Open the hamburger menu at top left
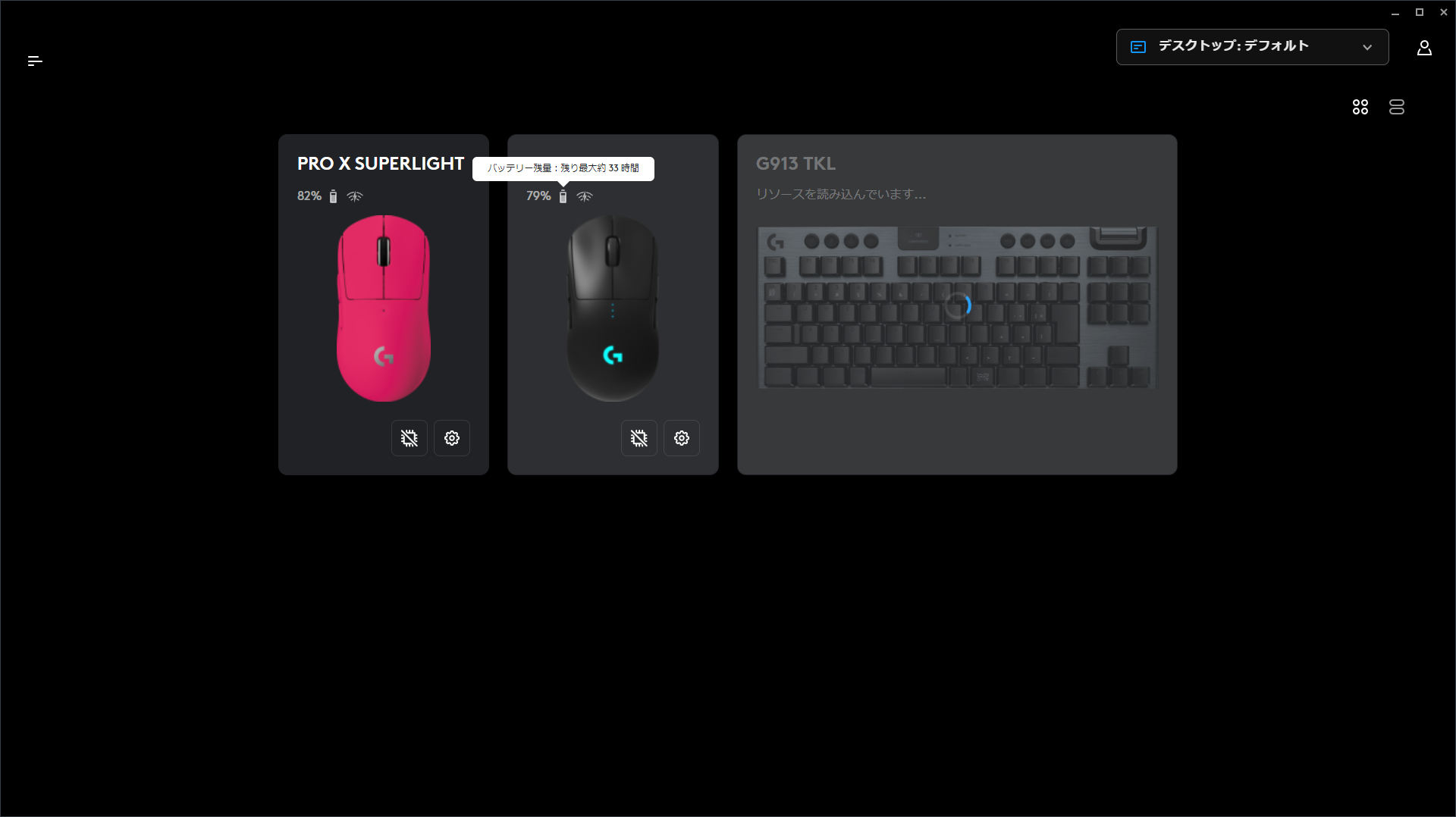Screen dimensions: 1456x817 [35, 61]
